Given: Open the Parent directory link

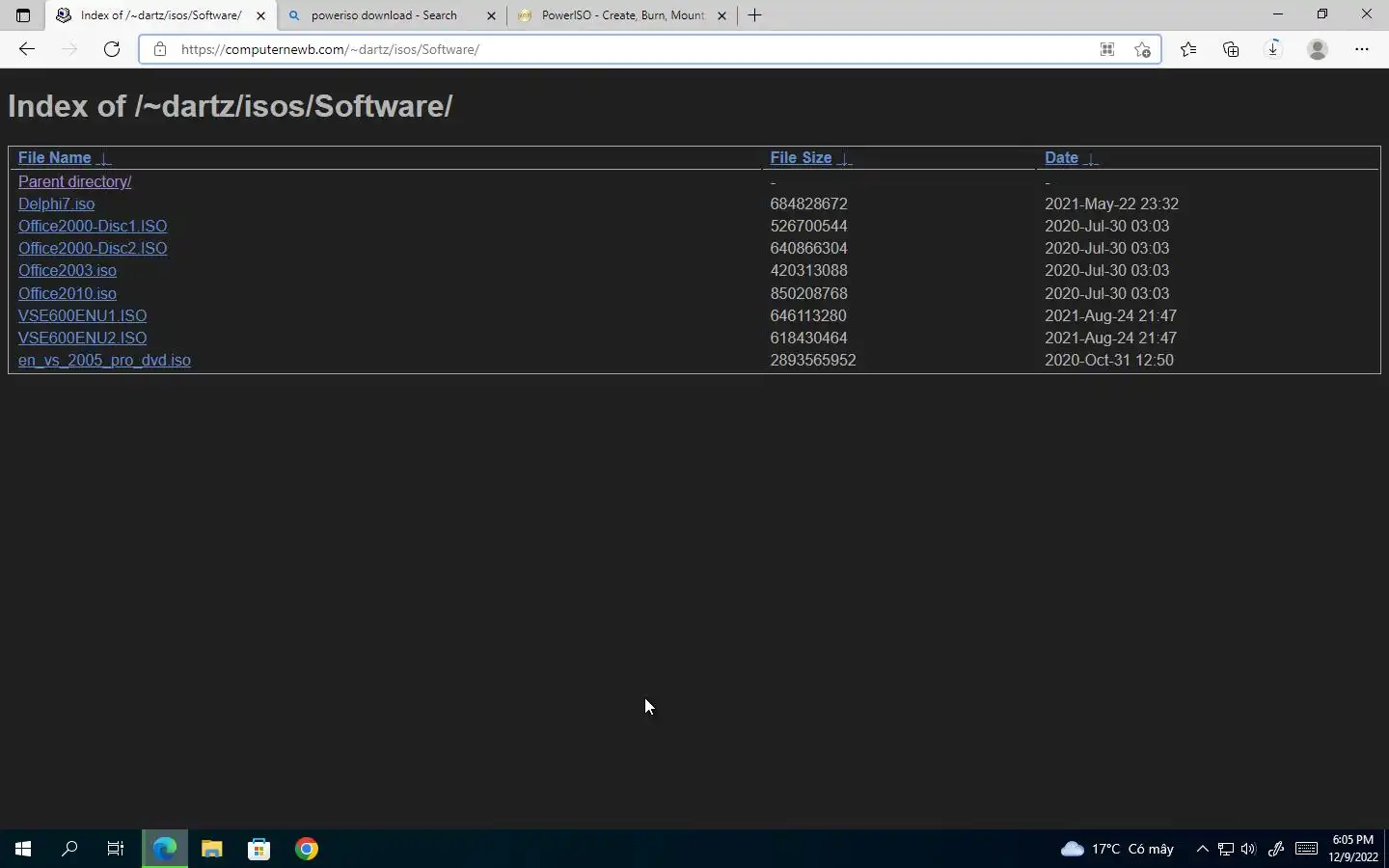Looking at the screenshot, I should [x=74, y=181].
